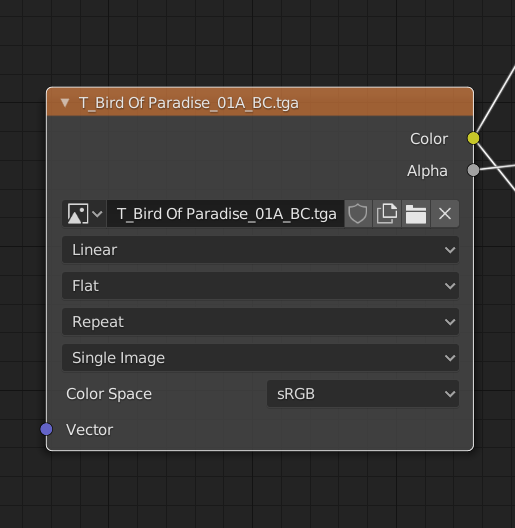Open the Flat projection dropdown

(x=260, y=286)
